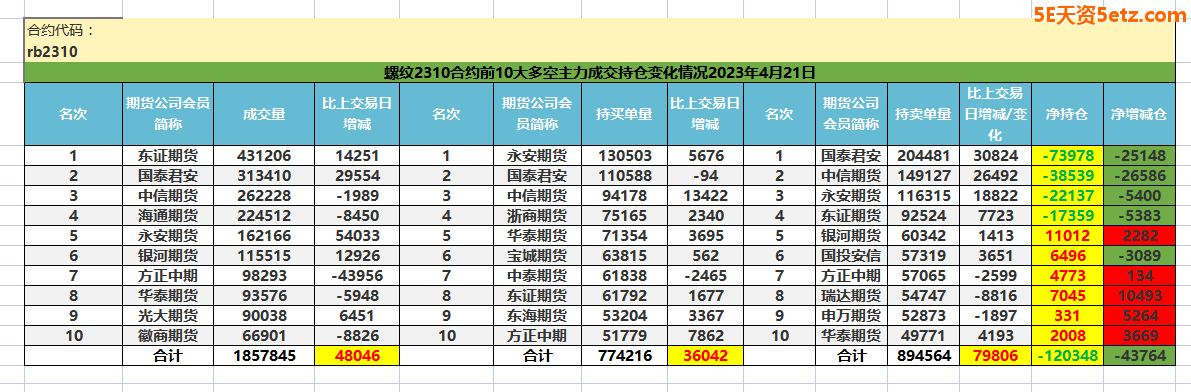
Task: Select the 净增减仓 column header
Action: coord(1143,115)
